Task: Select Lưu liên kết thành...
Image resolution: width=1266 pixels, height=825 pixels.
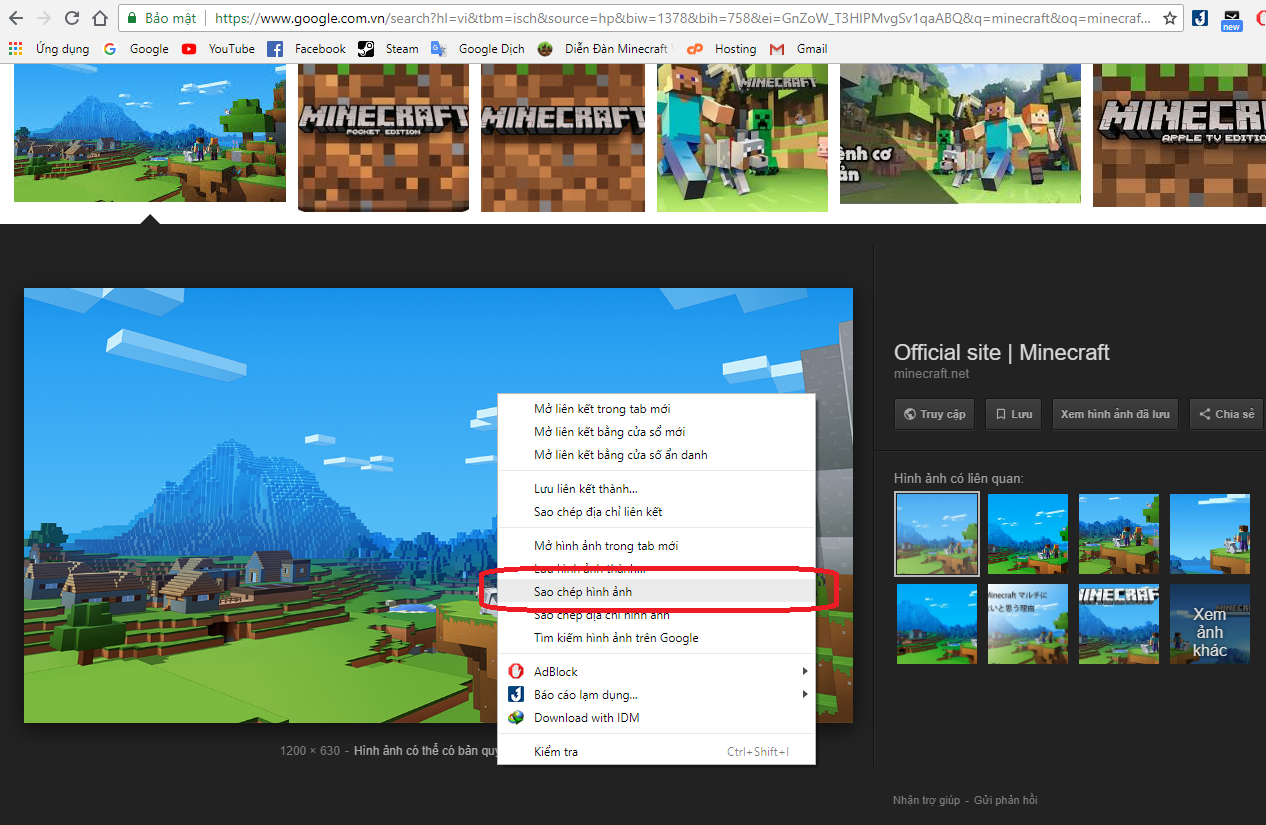Action: [656, 489]
